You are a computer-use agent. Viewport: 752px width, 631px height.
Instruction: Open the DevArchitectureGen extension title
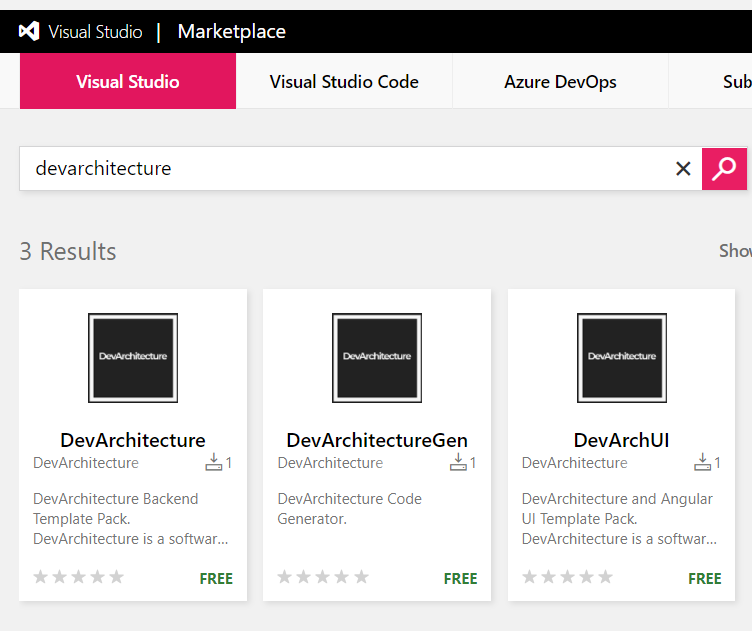[377, 440]
